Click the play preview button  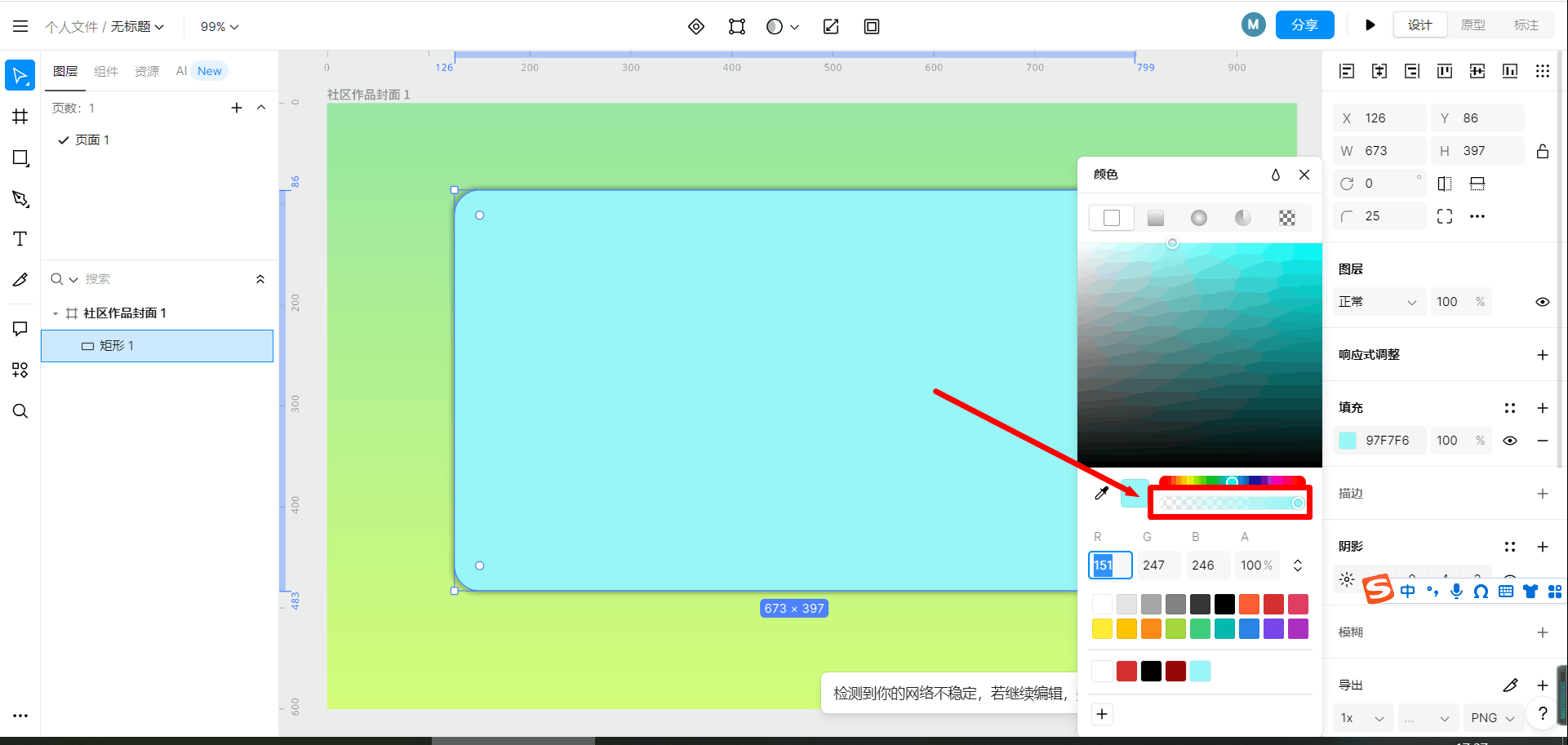(x=1370, y=25)
